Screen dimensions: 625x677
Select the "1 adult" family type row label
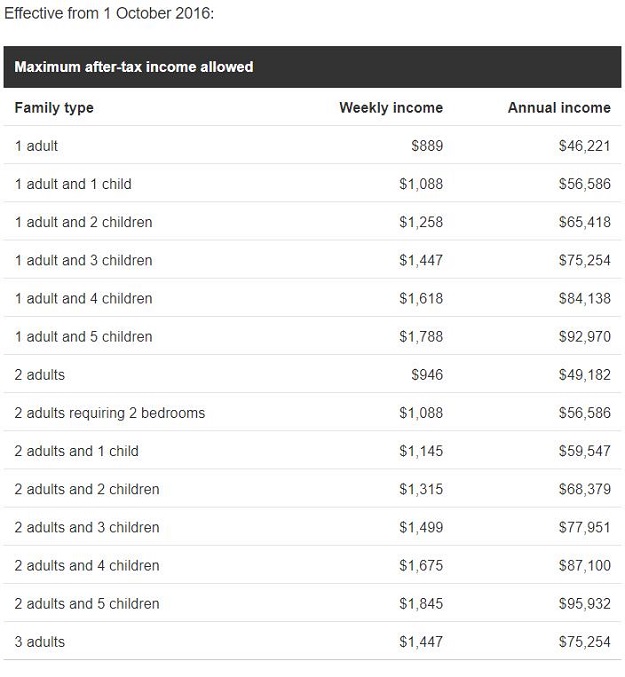[x=36, y=146]
